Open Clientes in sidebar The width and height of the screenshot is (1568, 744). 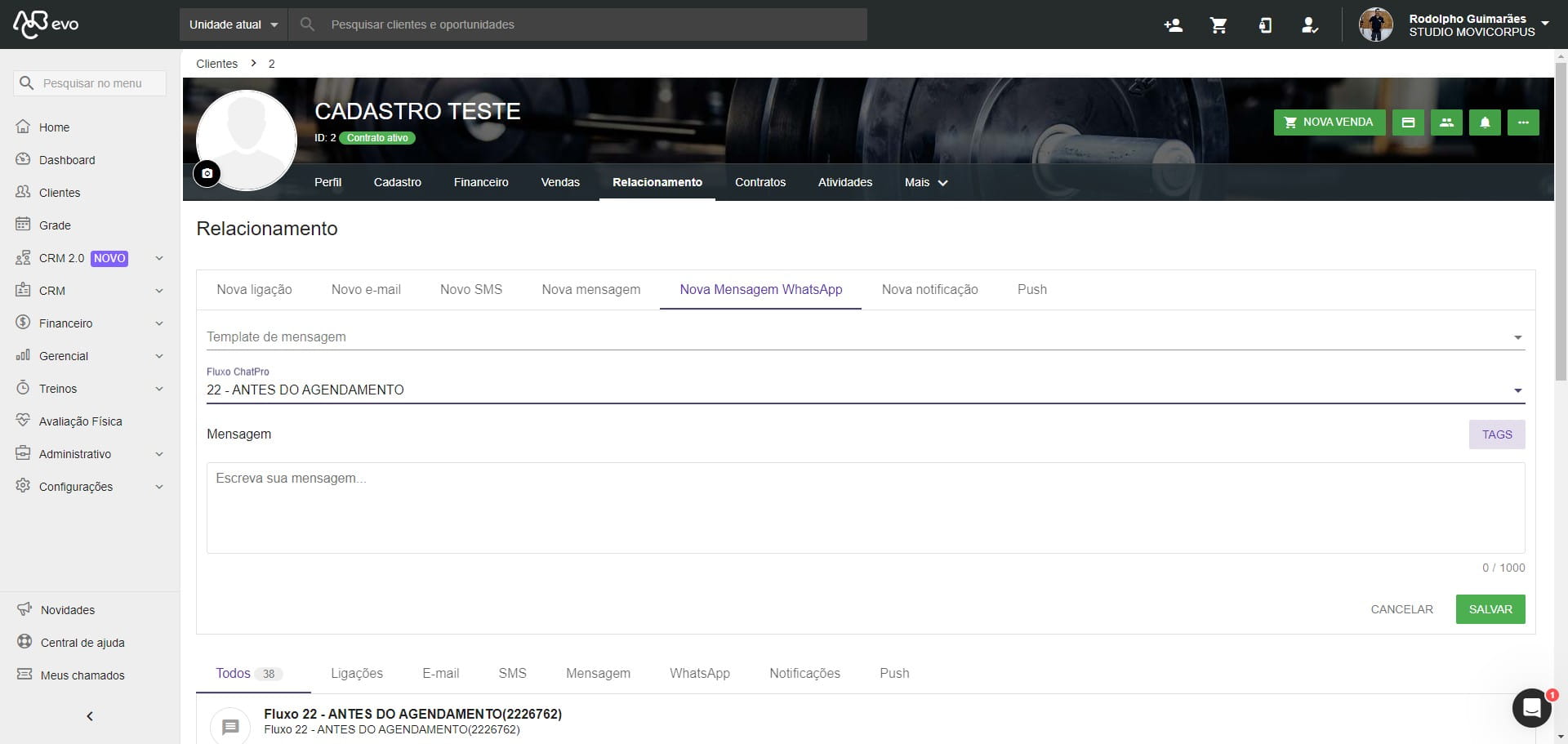(x=60, y=193)
